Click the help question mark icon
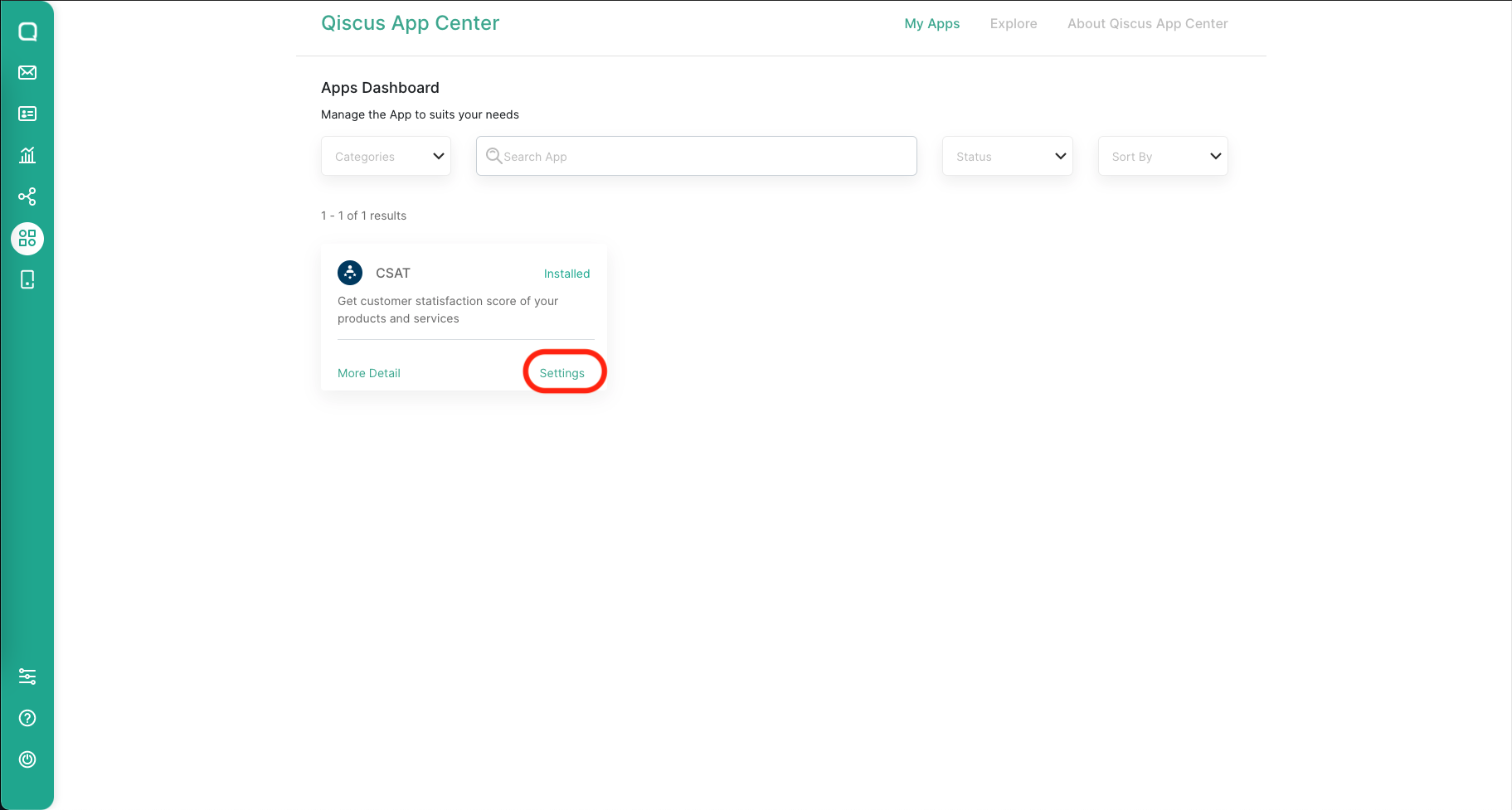The height and width of the screenshot is (810, 1512). pyautogui.click(x=27, y=718)
